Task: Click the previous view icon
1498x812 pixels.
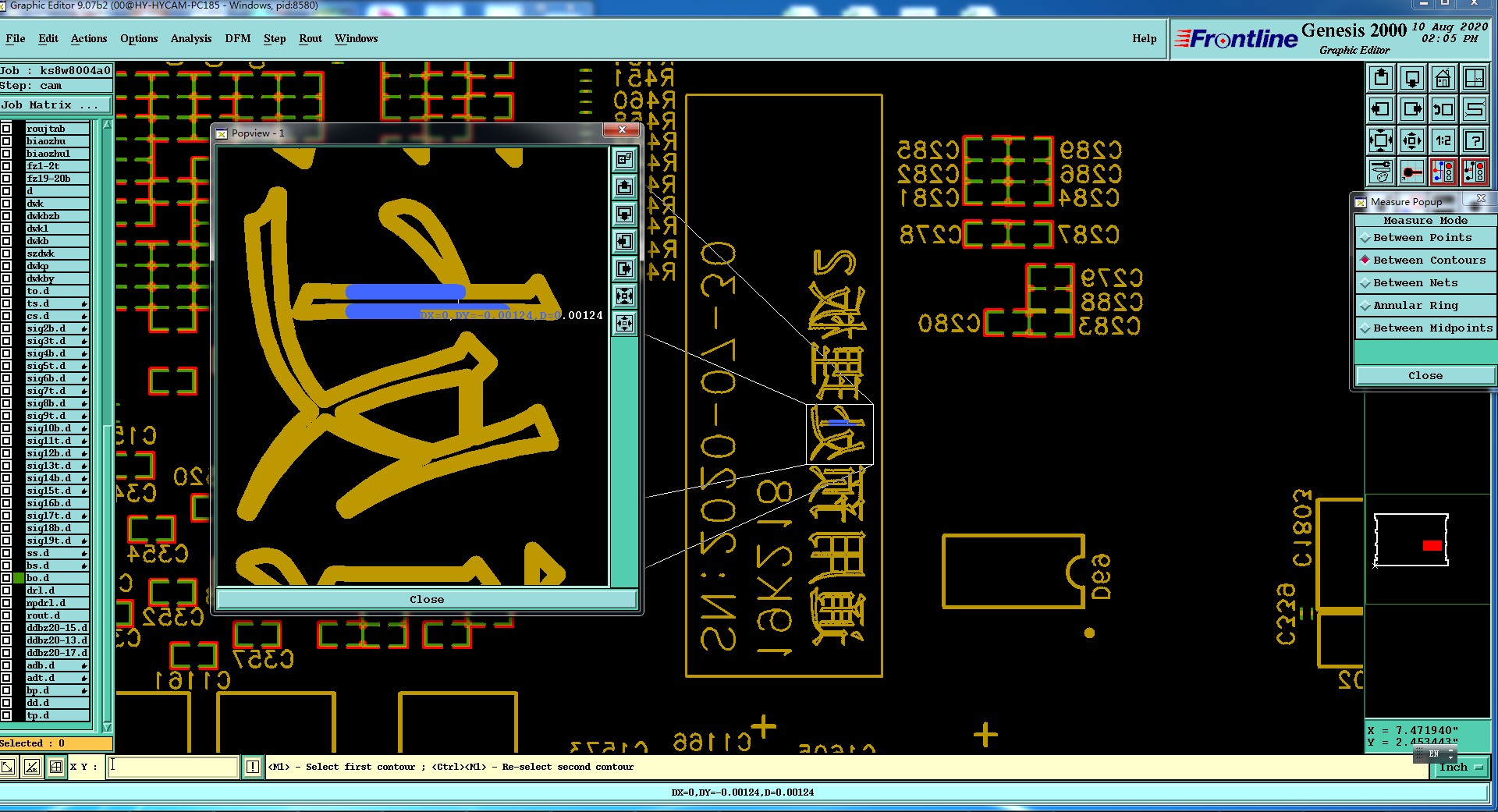Action: point(1443,109)
